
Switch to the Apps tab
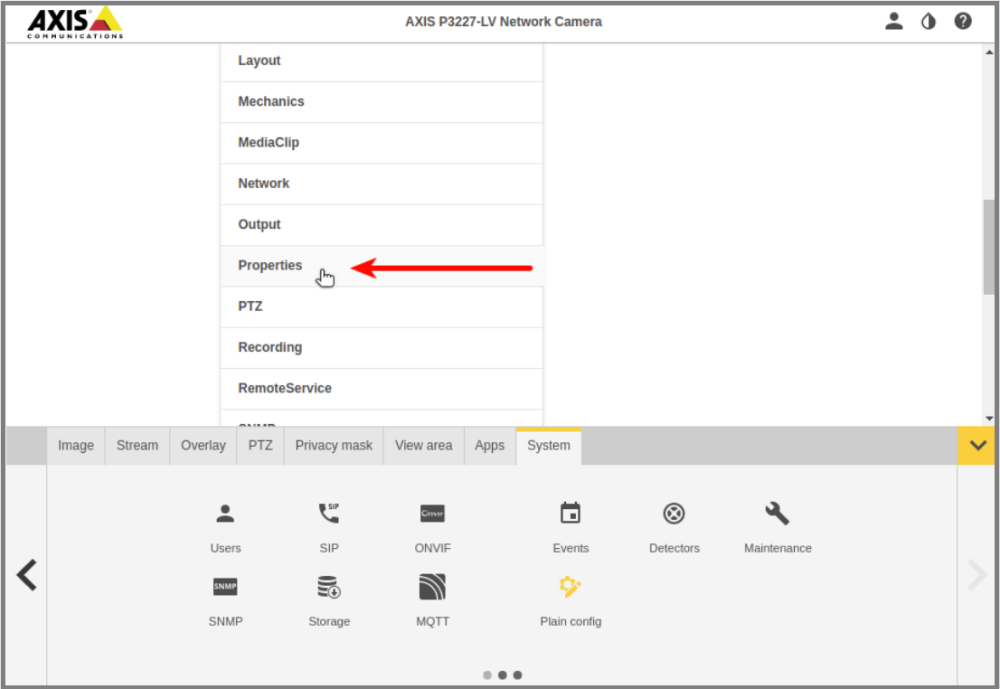point(489,445)
